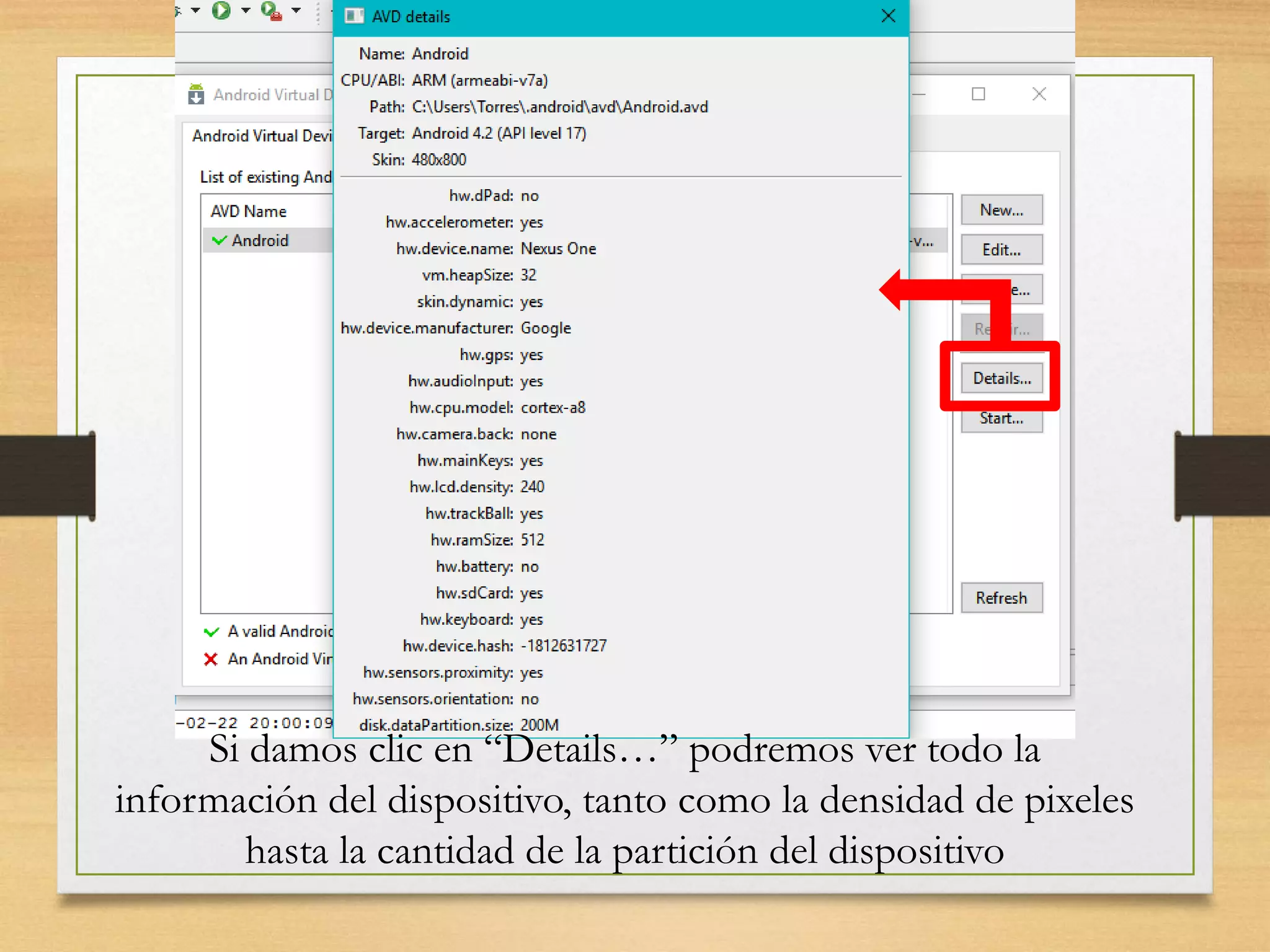Click the hw.ramSize value 512

tap(532, 540)
